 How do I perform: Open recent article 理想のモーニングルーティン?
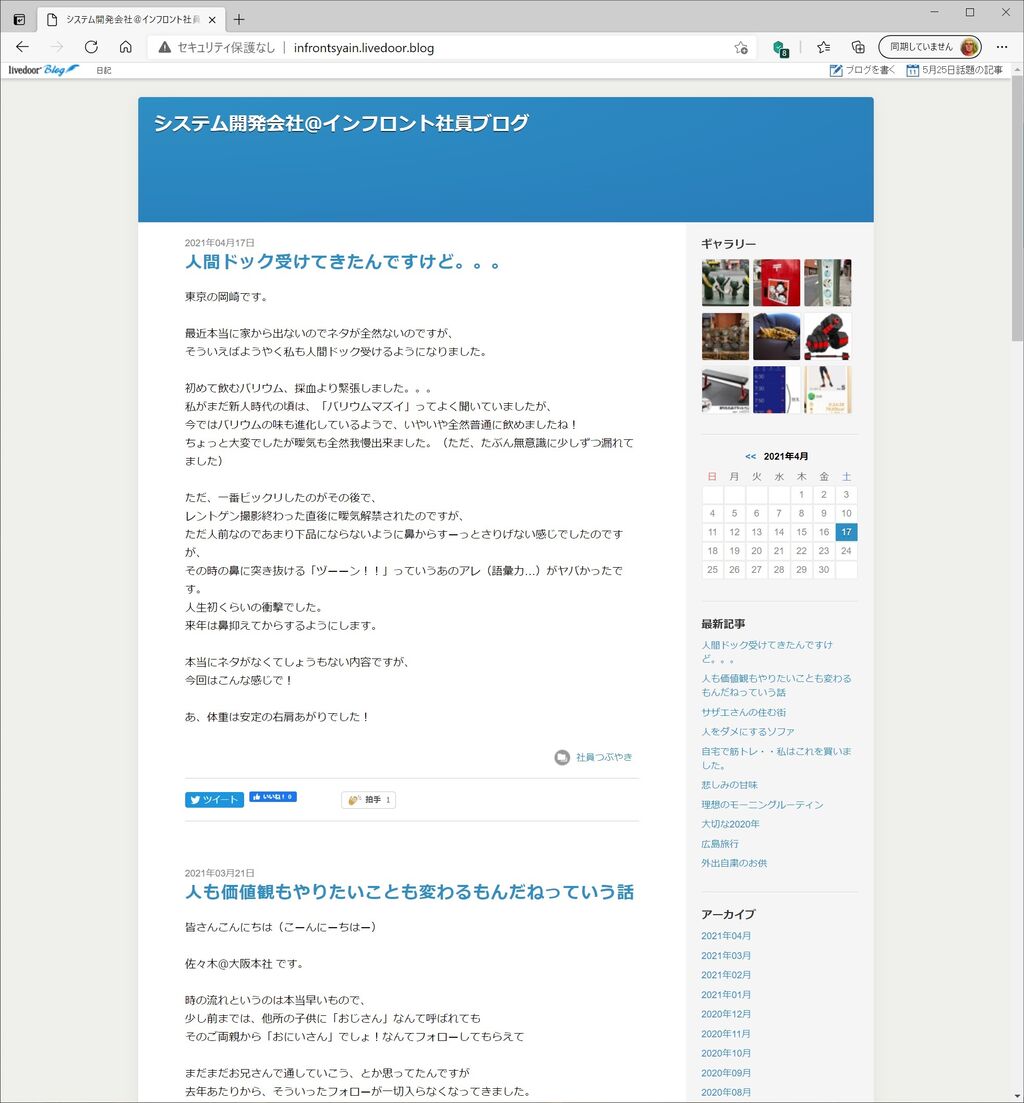pos(762,805)
